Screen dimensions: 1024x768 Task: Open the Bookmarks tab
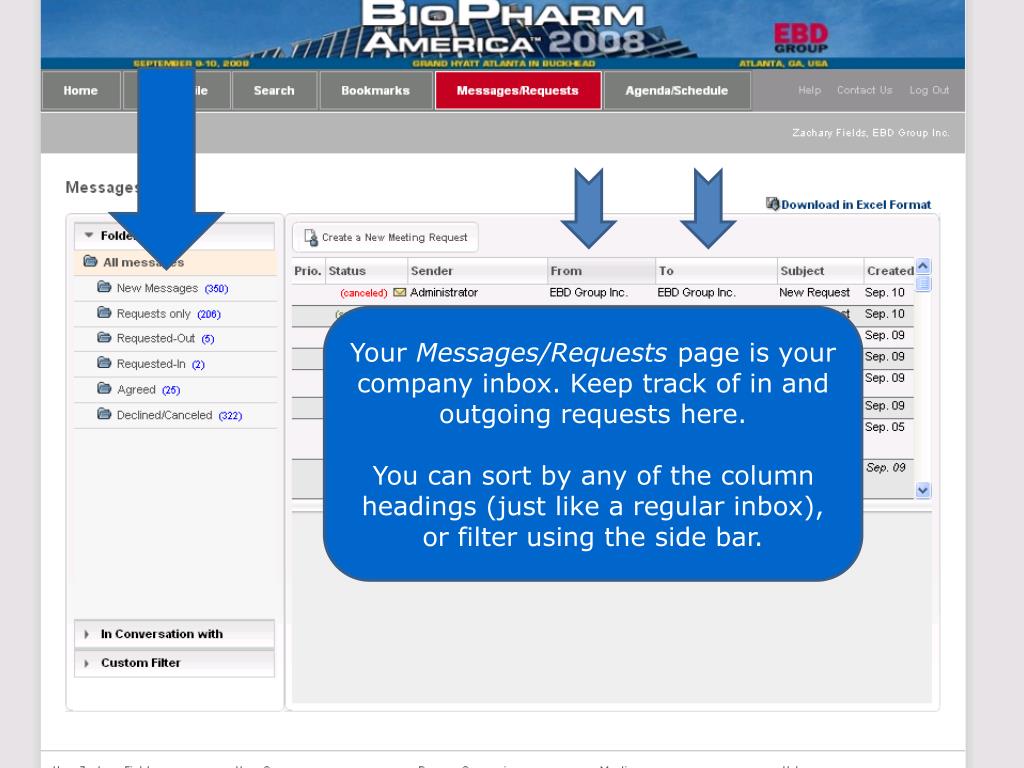[x=376, y=91]
